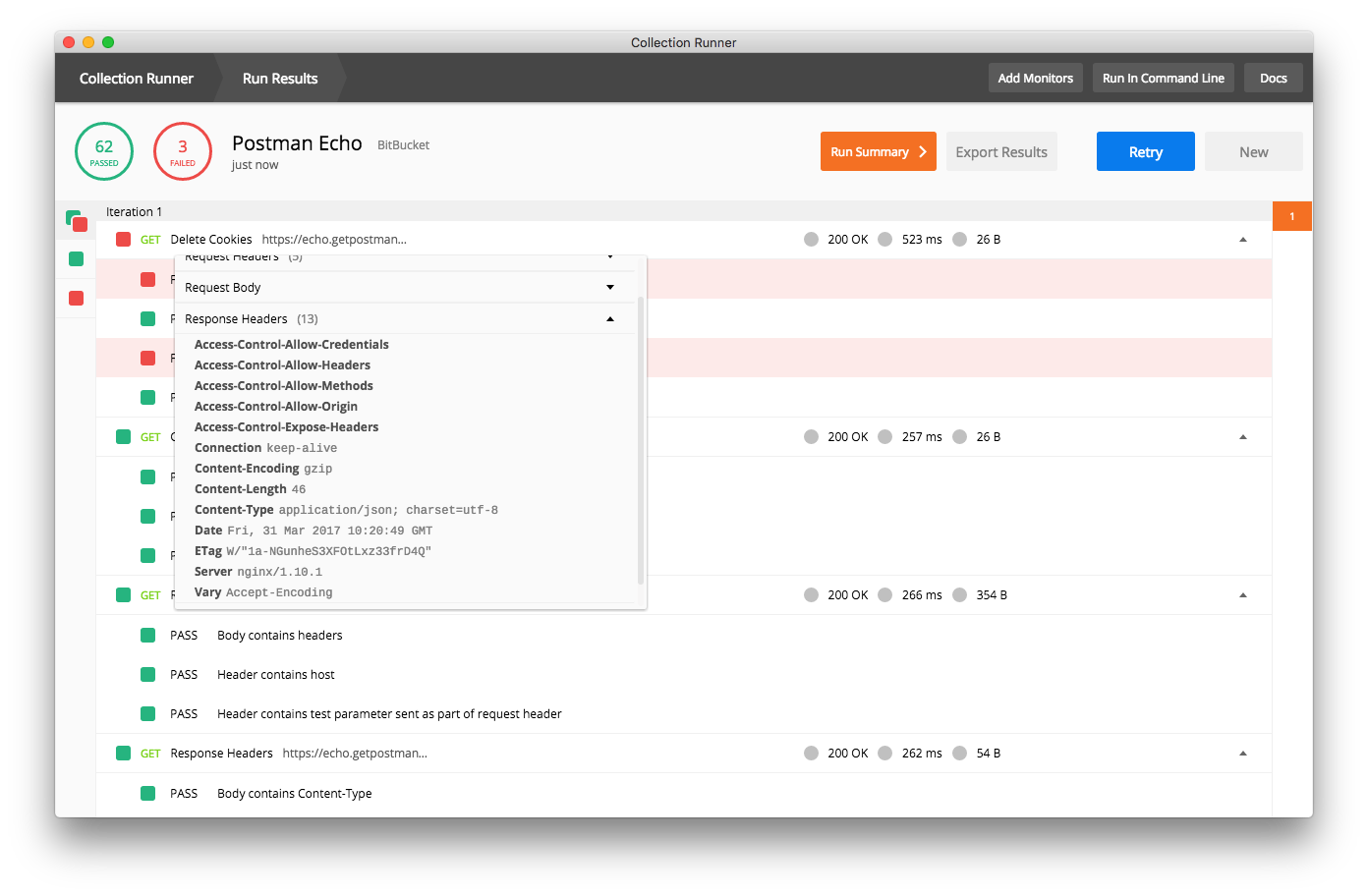Click grey dot next to 54 B size
The height and width of the screenshot is (896, 1368).
[x=960, y=754]
